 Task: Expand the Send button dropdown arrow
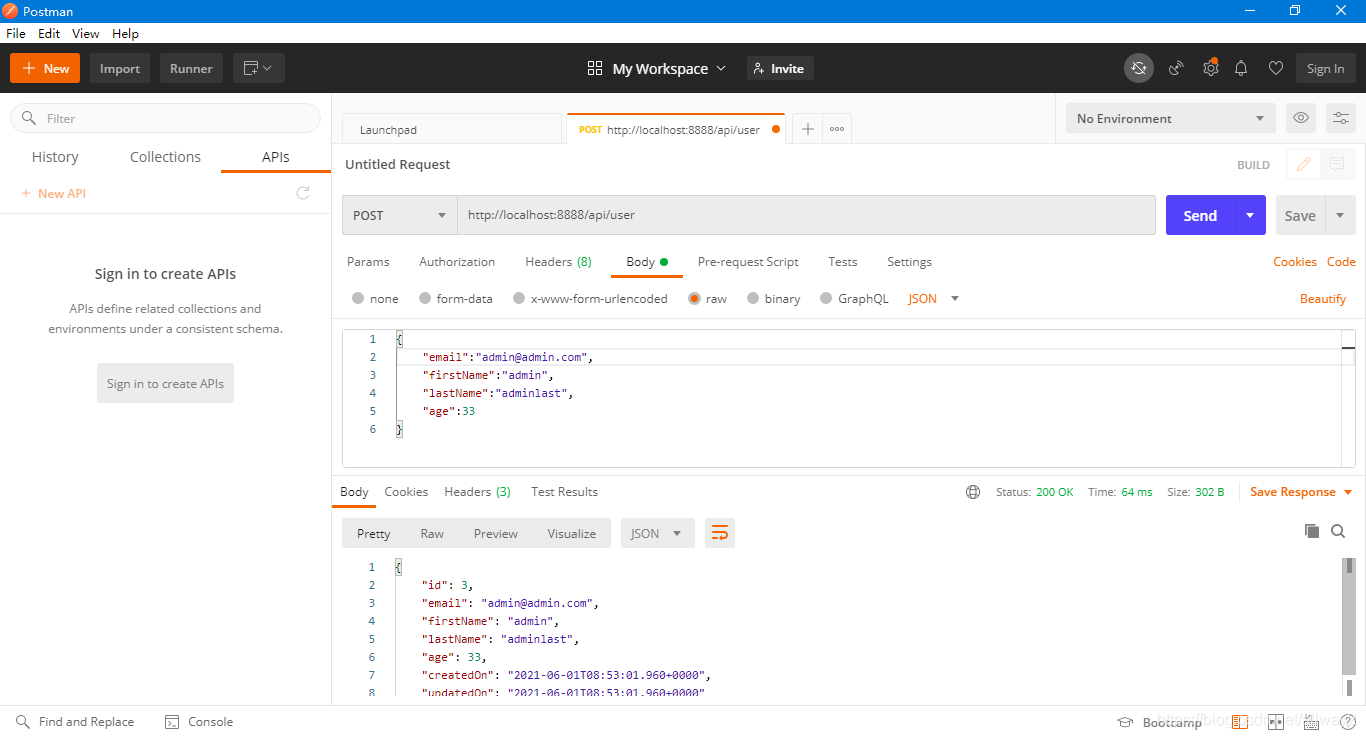(x=1250, y=215)
